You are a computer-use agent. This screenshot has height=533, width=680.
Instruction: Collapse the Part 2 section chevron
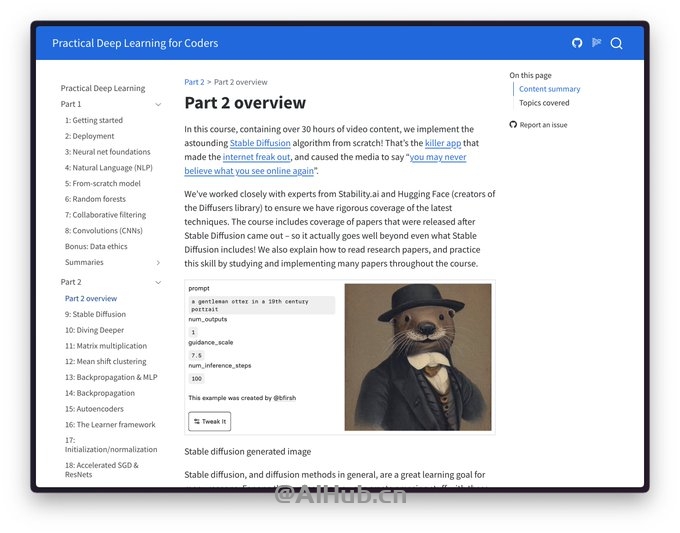(158, 282)
